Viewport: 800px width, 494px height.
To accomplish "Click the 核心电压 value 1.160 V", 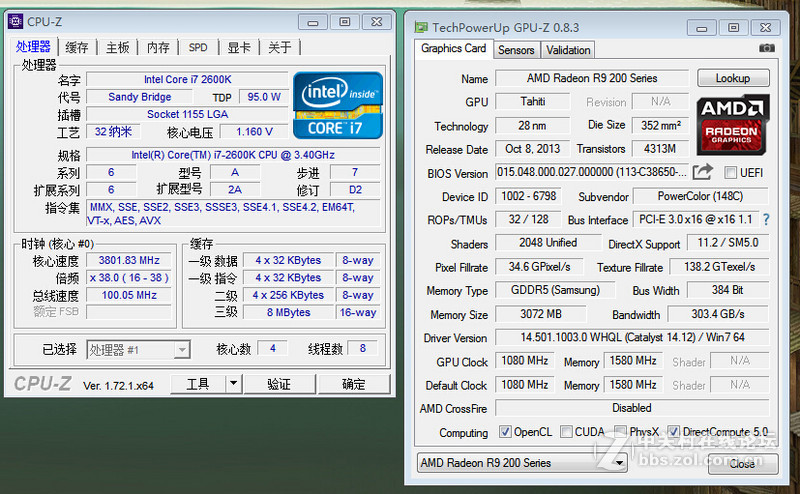I will pyautogui.click(x=254, y=132).
